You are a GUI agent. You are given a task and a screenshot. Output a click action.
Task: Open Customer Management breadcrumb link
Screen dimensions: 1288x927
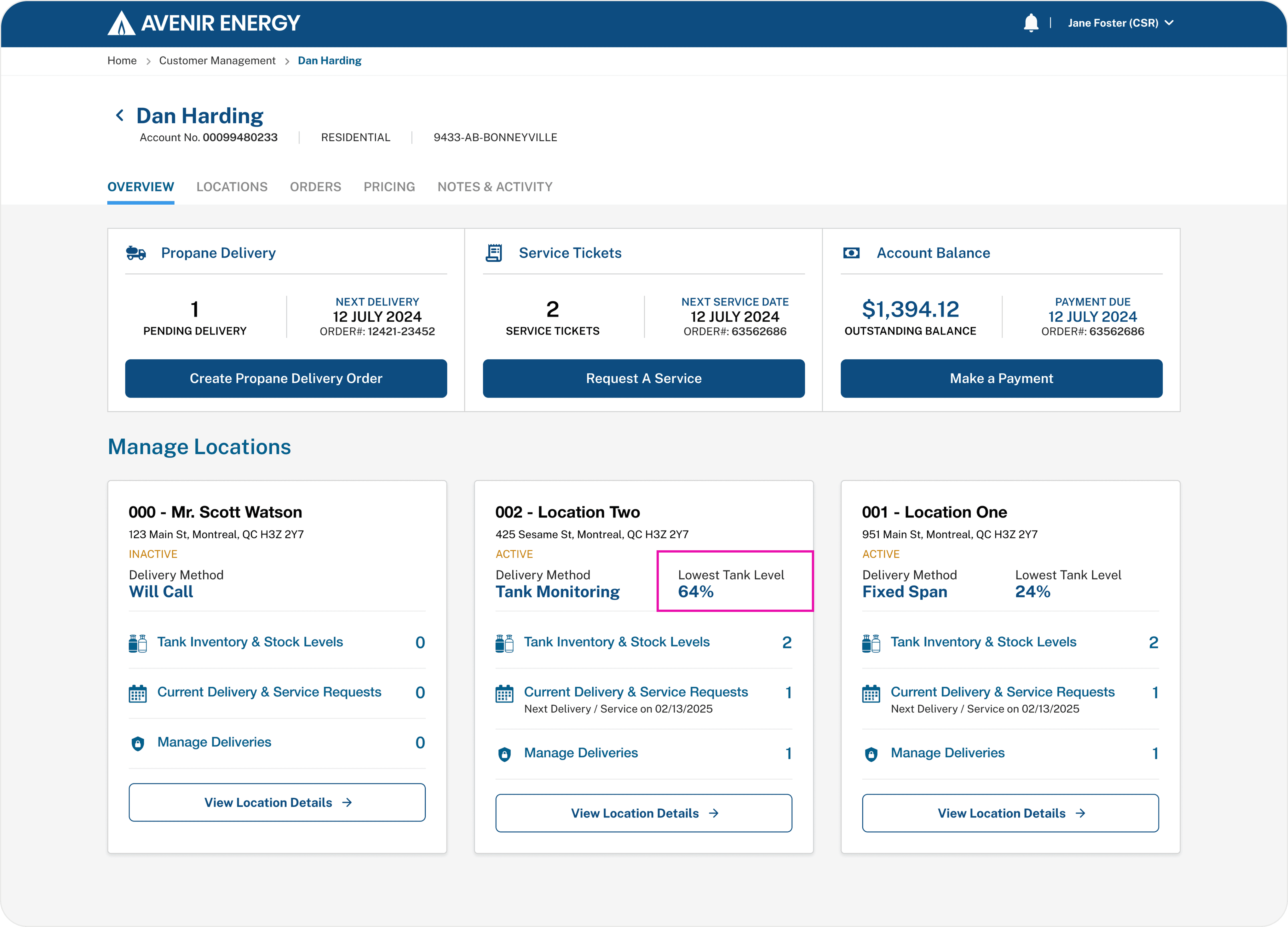coord(217,61)
